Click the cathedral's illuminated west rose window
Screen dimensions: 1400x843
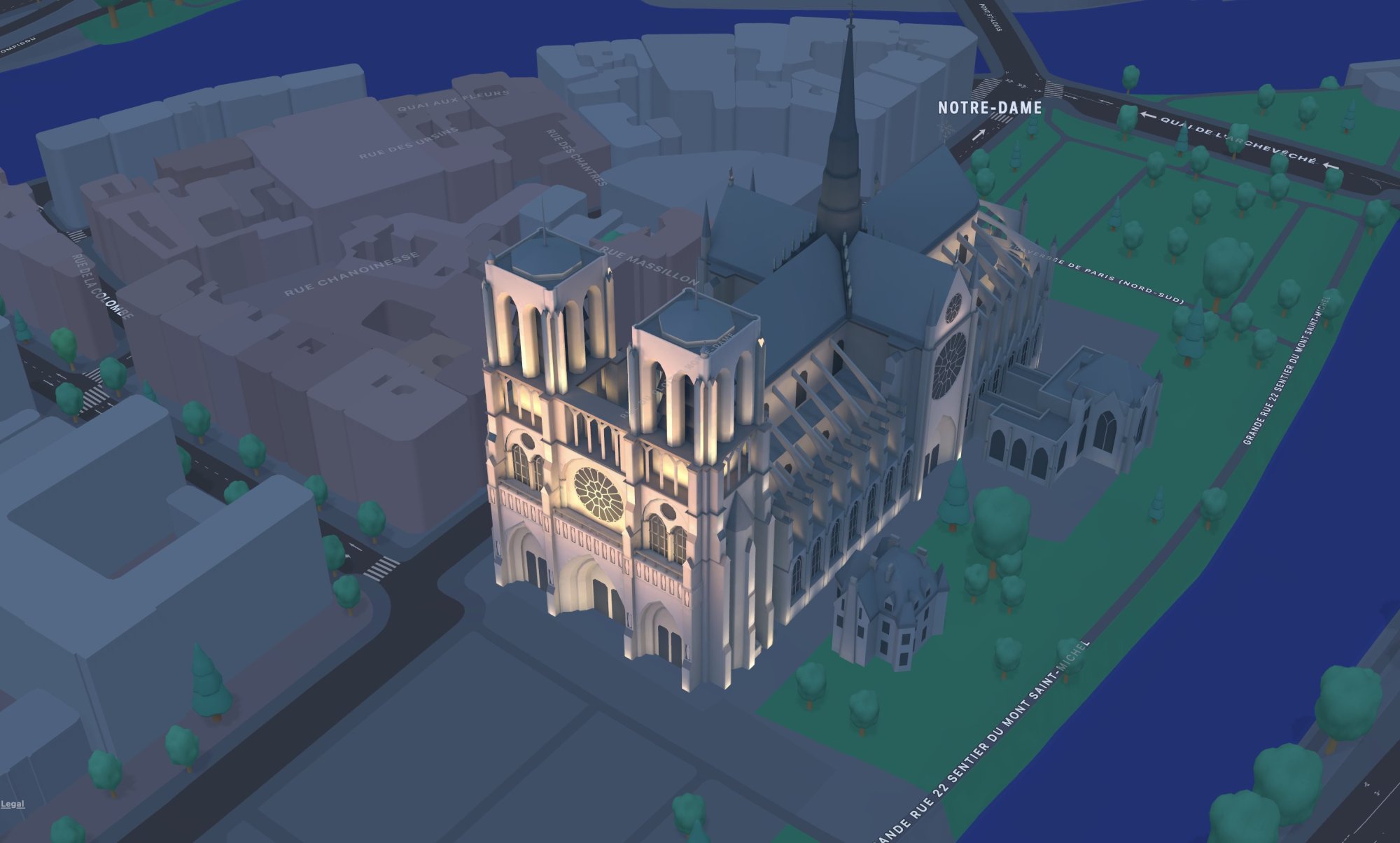tap(598, 494)
